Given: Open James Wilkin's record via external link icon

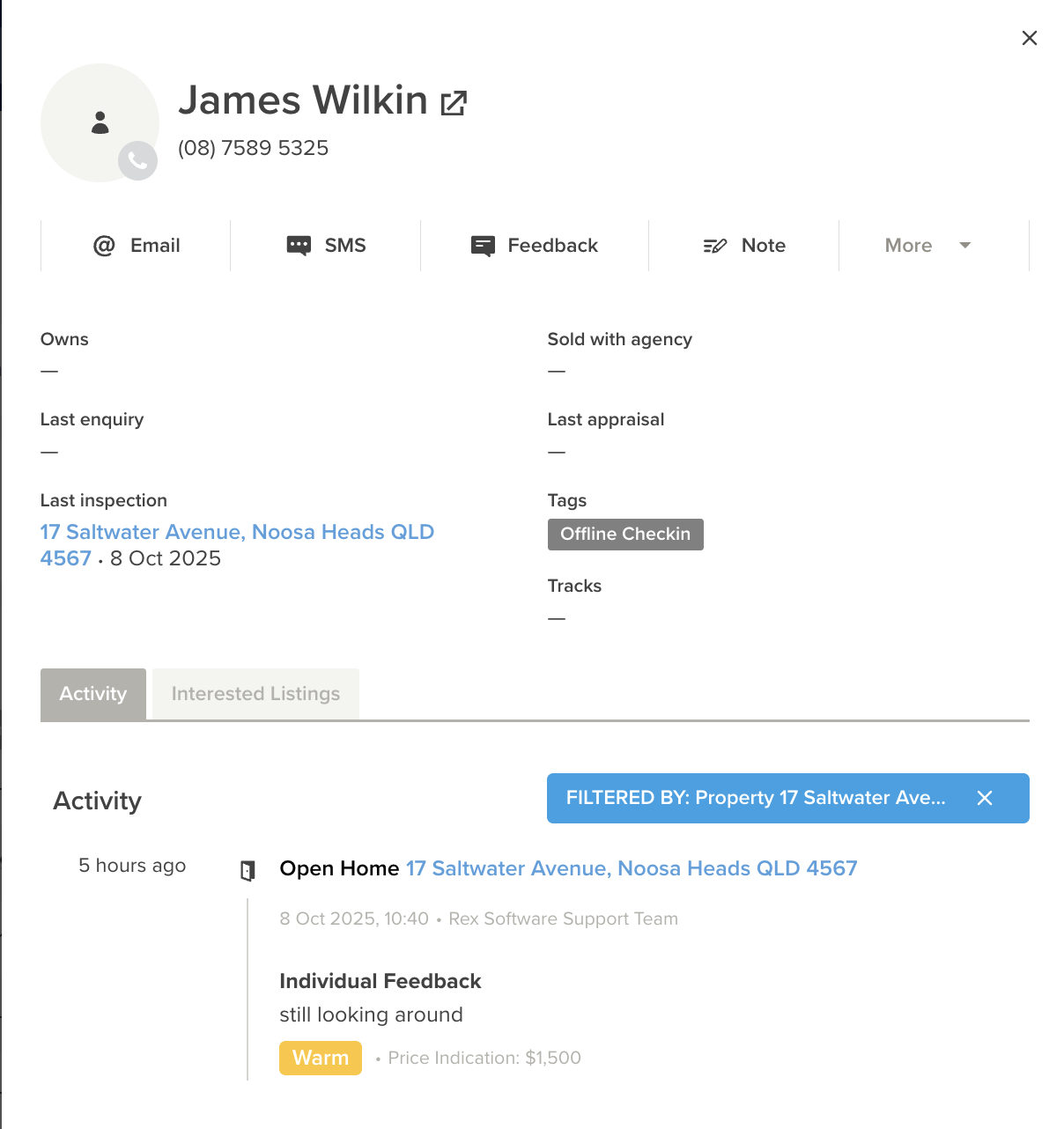Looking at the screenshot, I should [x=454, y=103].
